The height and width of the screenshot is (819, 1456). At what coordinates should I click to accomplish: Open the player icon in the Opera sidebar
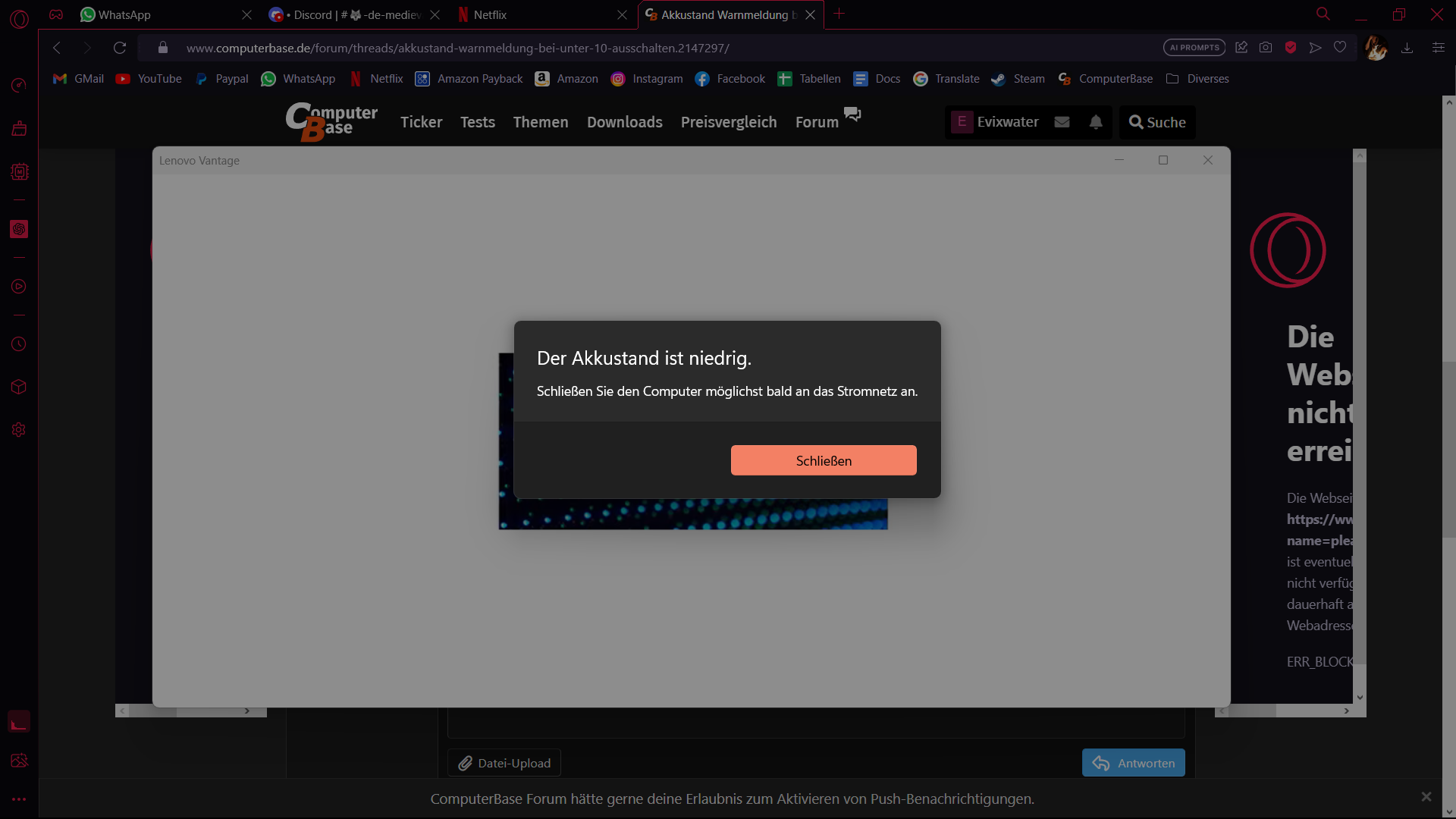[19, 287]
